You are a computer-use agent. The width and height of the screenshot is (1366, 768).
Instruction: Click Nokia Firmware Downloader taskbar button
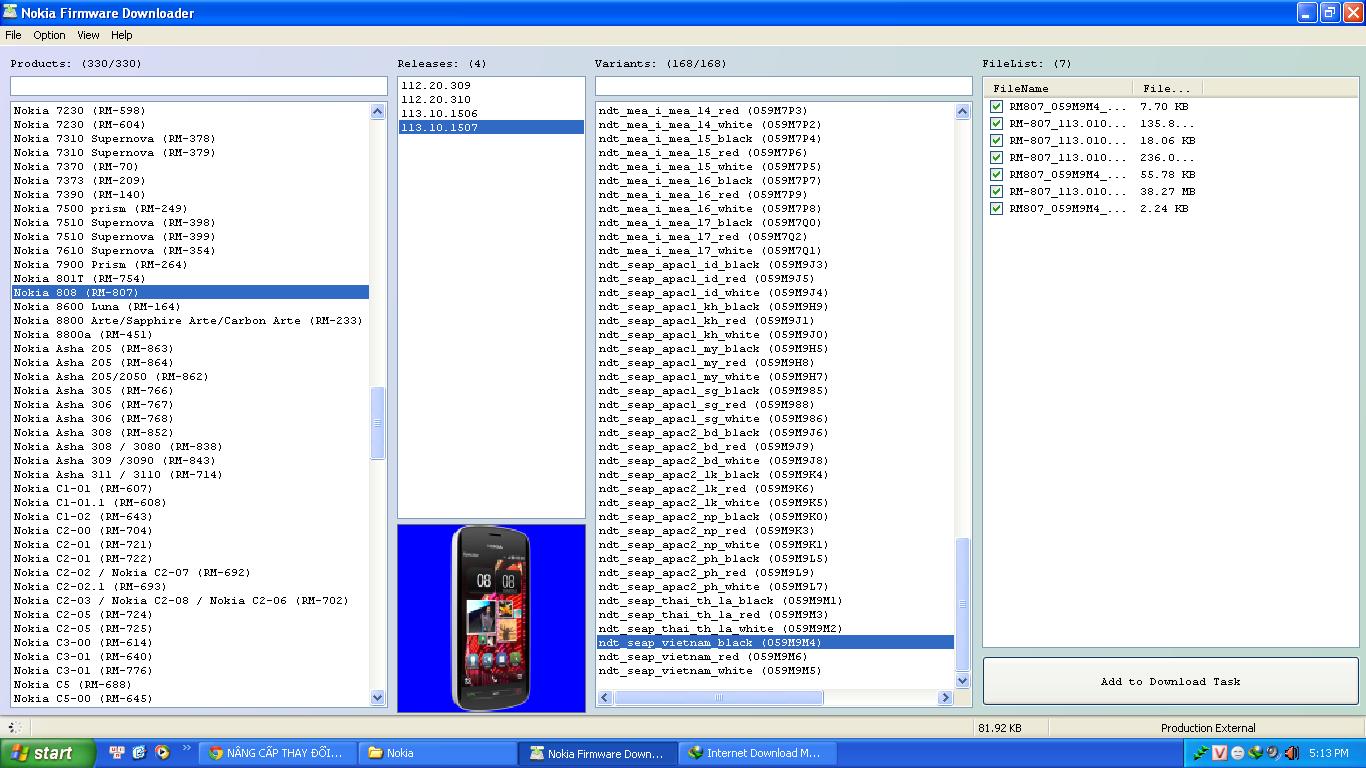597,753
